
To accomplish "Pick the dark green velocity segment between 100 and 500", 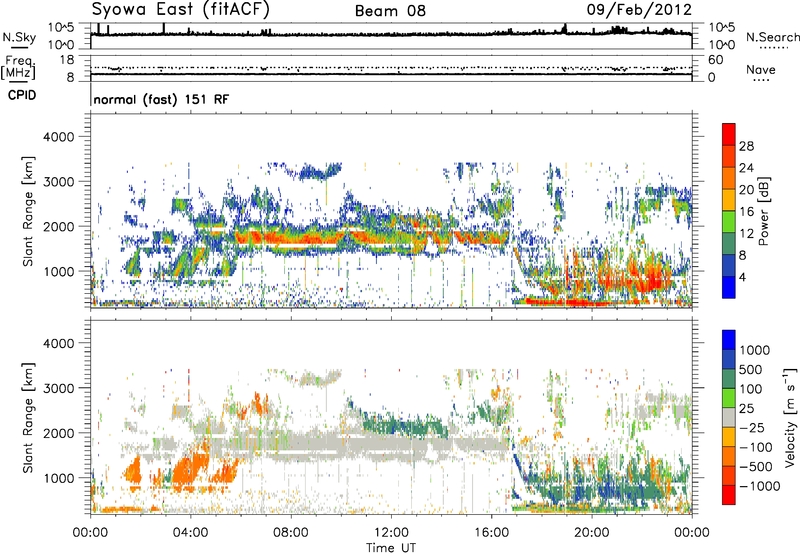I will coord(729,379).
